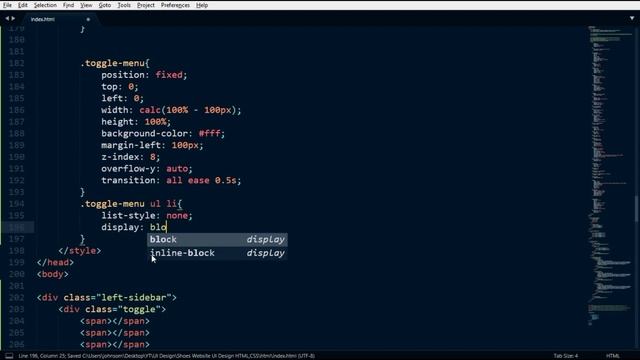Click line number 194 in gutter
Image resolution: width=640 pixels, height=360 pixels.
pyautogui.click(x=17, y=204)
